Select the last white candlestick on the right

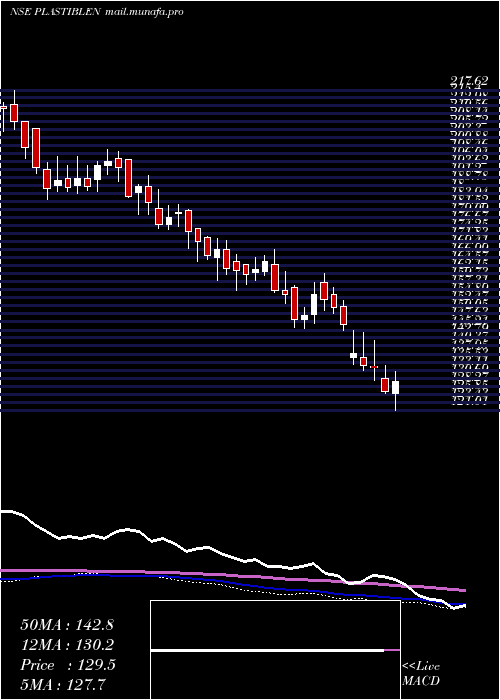pos(395,388)
